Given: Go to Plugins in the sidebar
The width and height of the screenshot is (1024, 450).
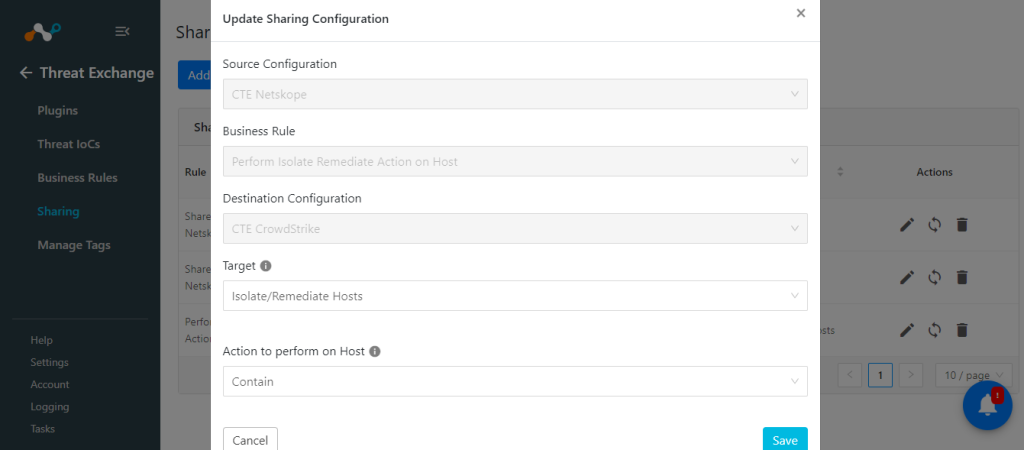Looking at the screenshot, I should [x=57, y=110].
